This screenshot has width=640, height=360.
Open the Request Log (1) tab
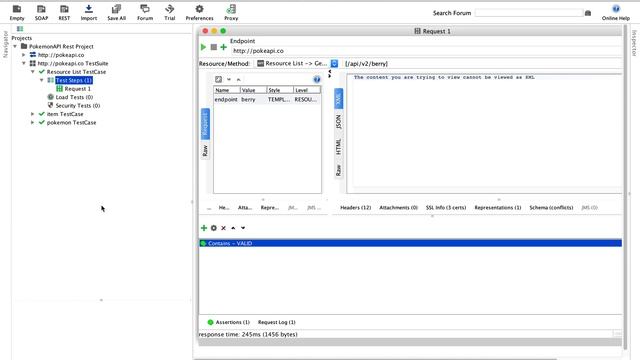tap(276, 322)
